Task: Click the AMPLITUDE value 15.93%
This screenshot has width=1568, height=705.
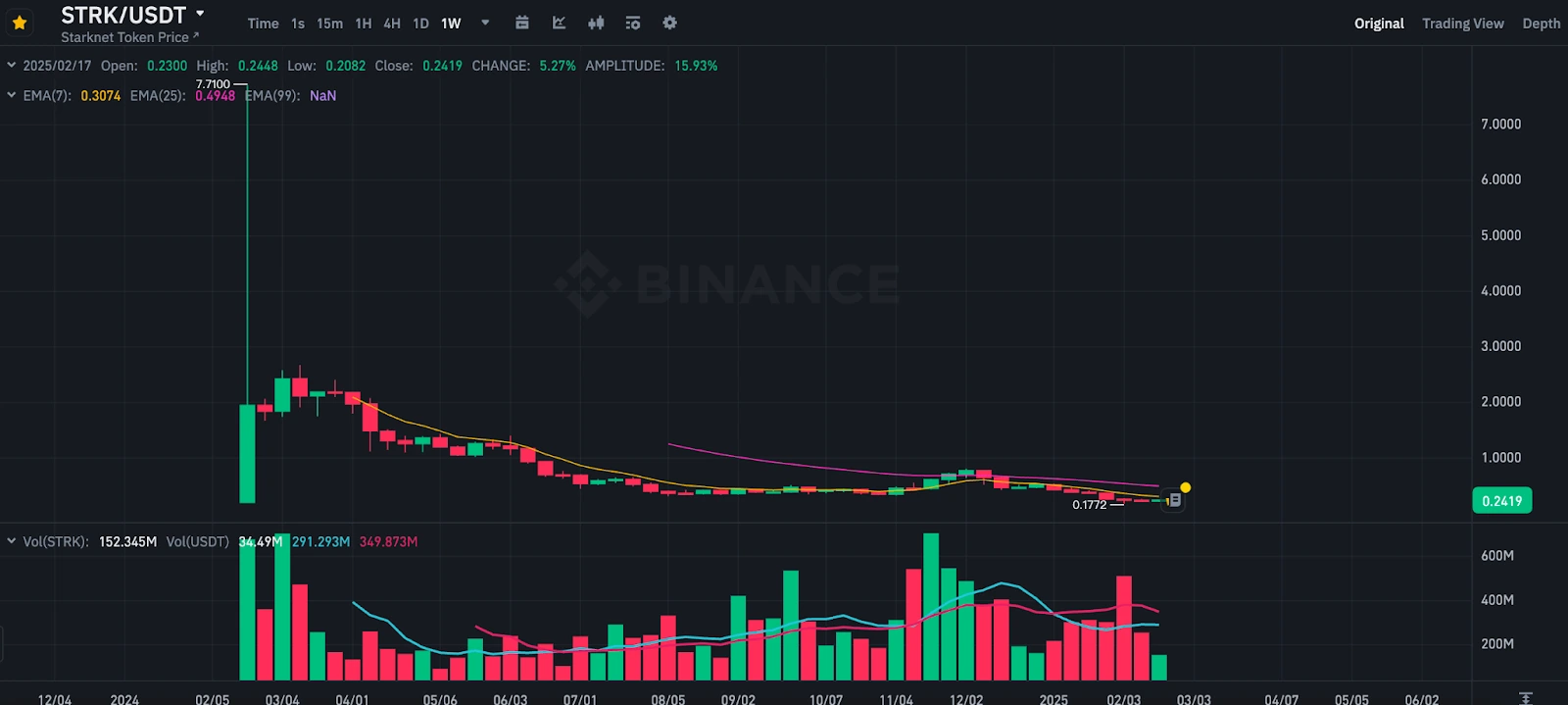Action: tap(696, 66)
